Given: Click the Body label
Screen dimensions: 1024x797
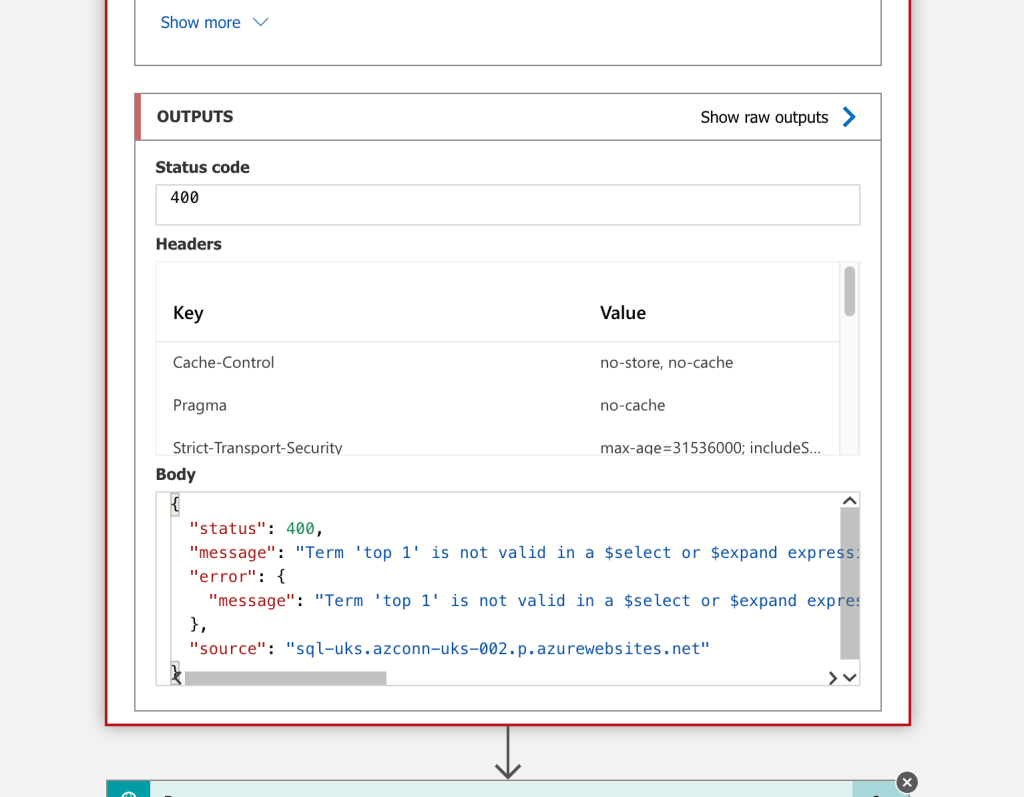Looking at the screenshot, I should tap(176, 474).
